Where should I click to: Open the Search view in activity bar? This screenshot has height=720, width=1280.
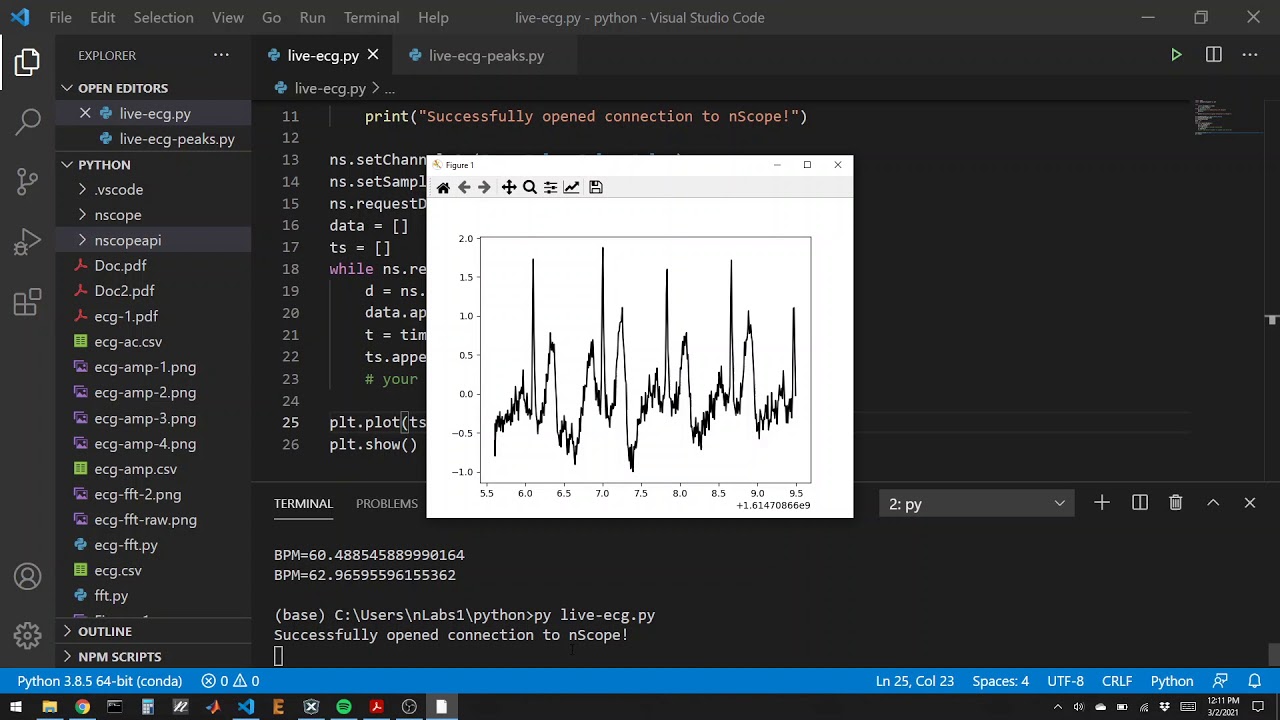pyautogui.click(x=27, y=122)
